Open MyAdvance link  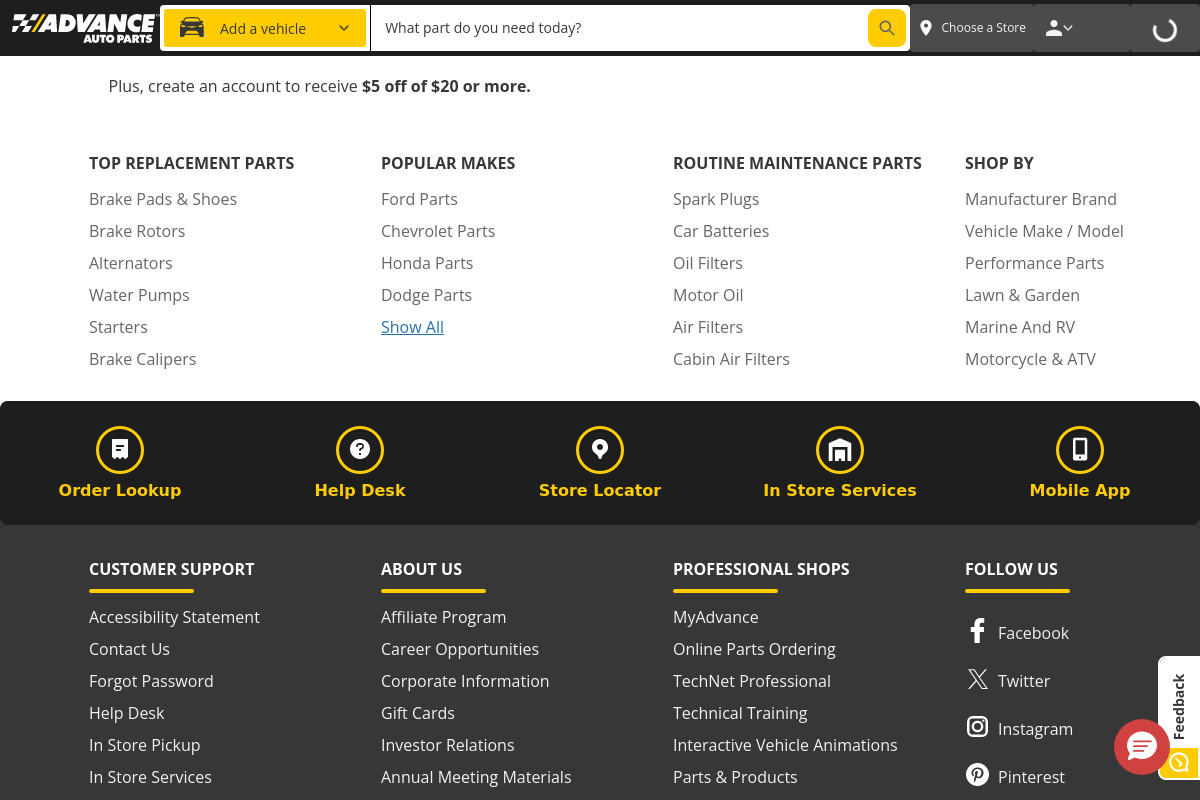[716, 617]
